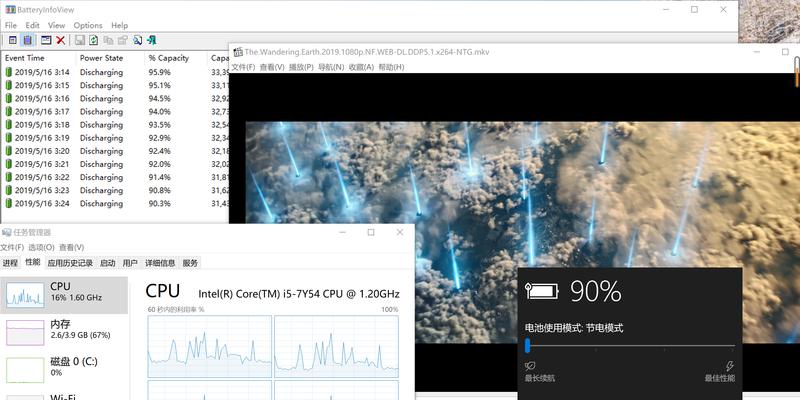Click the Discharging cell in the 3:22 row
This screenshot has width=800, height=400.
click(102, 178)
